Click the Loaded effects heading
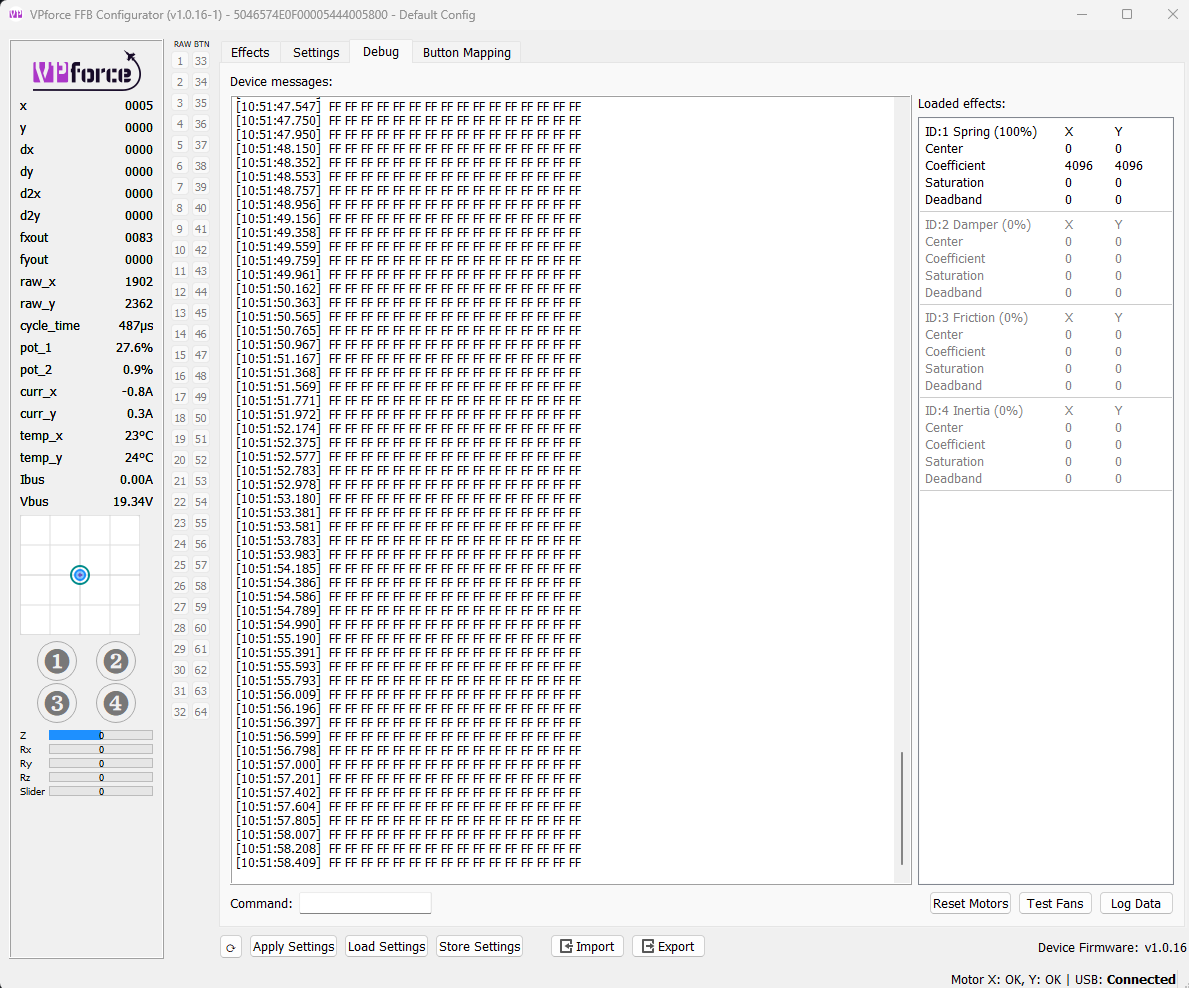Viewport: 1189px width, 988px height. (x=961, y=103)
